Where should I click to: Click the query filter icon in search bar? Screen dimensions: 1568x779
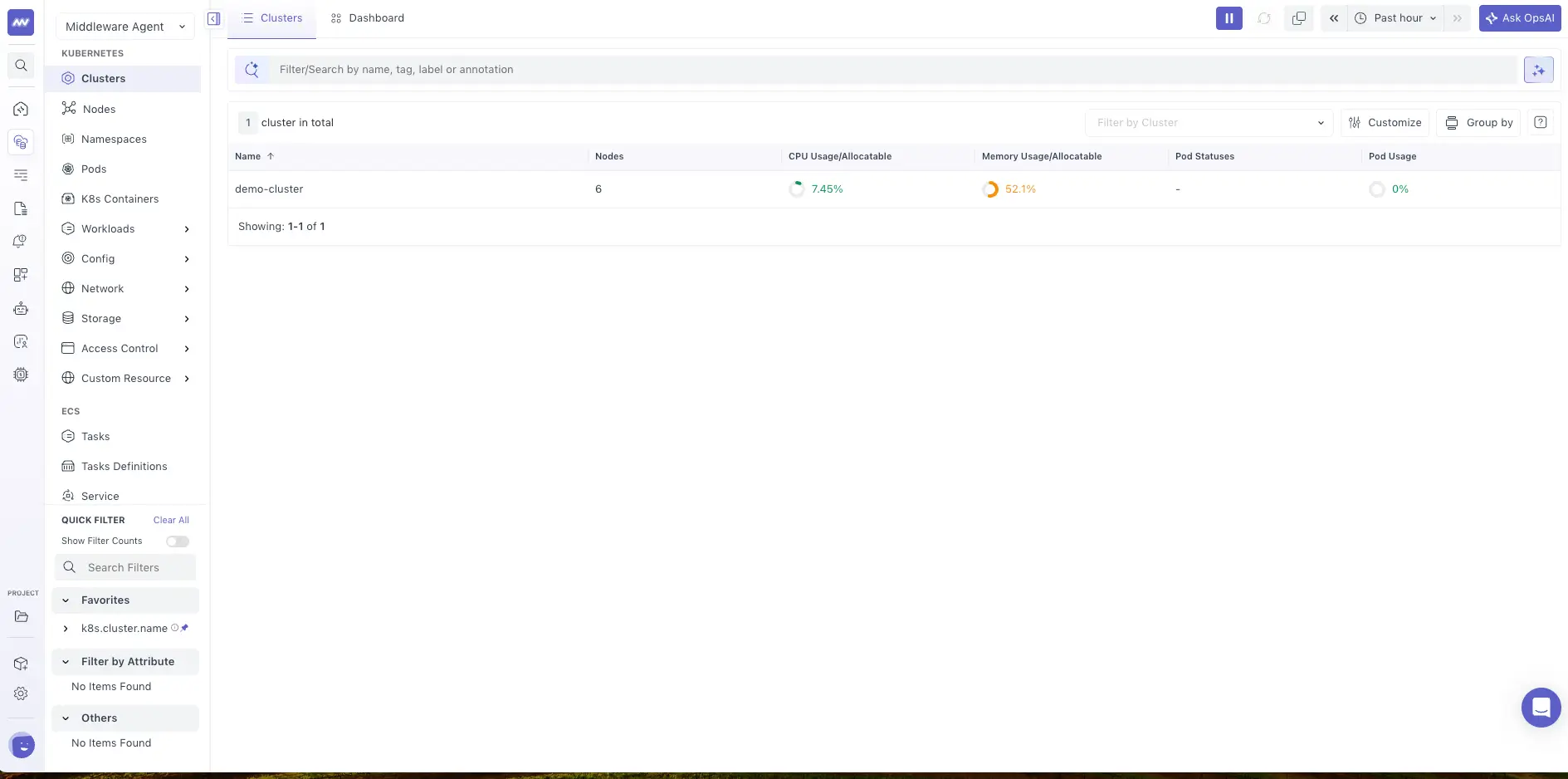pyautogui.click(x=252, y=70)
